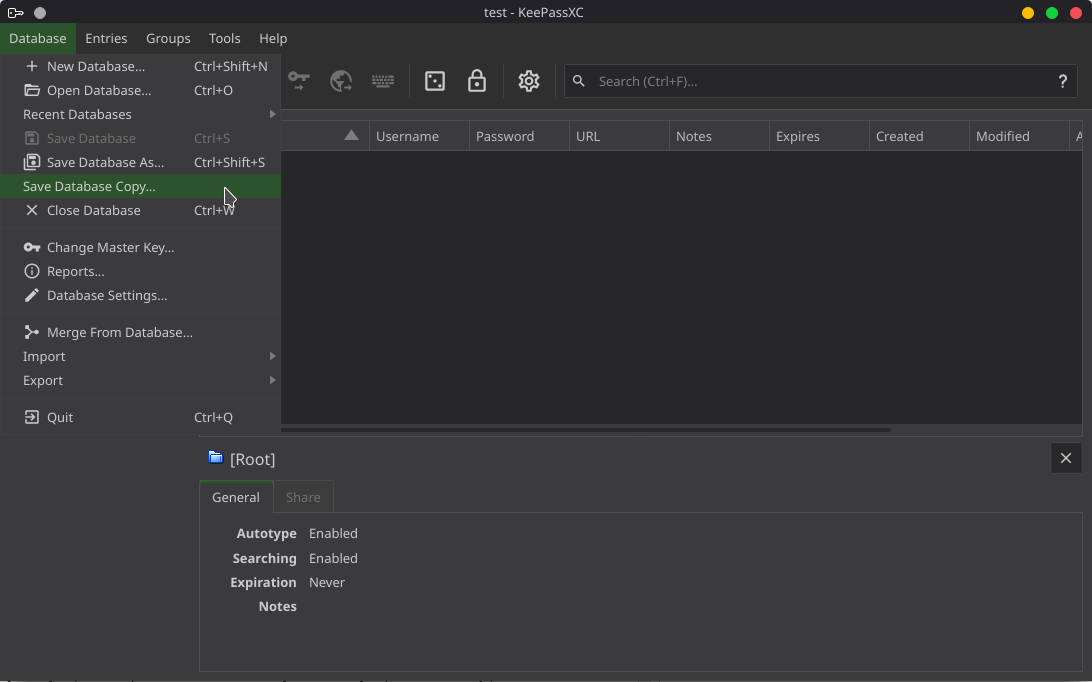
Task: Open the password generator dice icon
Action: (435, 81)
